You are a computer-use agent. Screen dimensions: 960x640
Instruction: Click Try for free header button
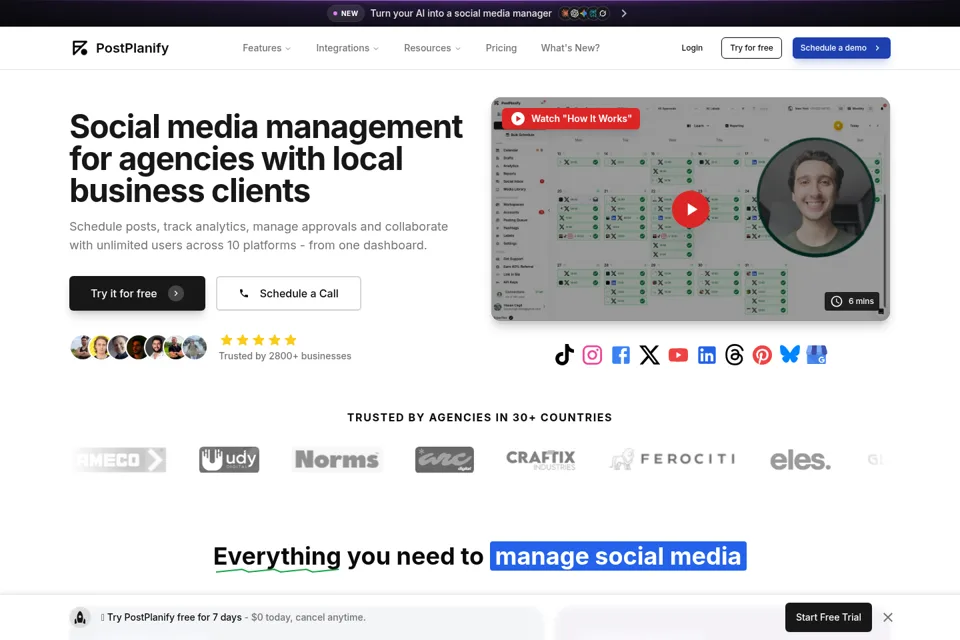click(x=751, y=48)
